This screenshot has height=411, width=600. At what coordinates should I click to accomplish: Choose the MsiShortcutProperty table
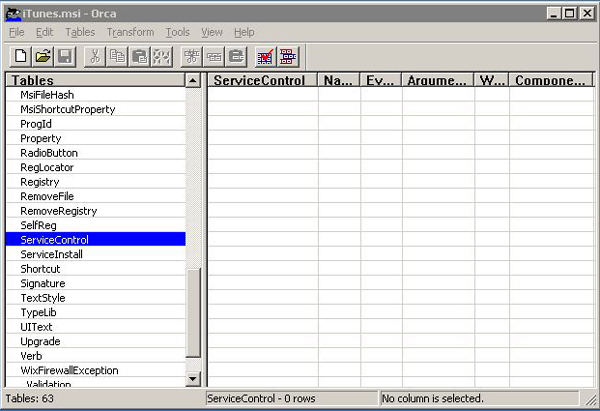[x=67, y=109]
